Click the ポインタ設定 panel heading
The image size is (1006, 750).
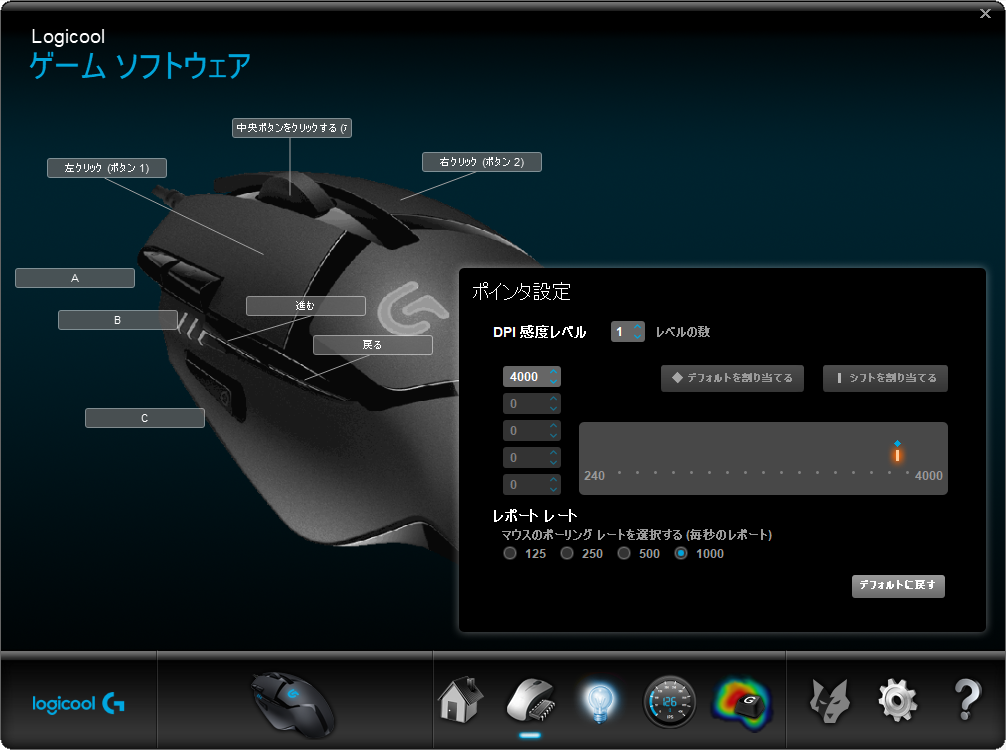(x=521, y=292)
